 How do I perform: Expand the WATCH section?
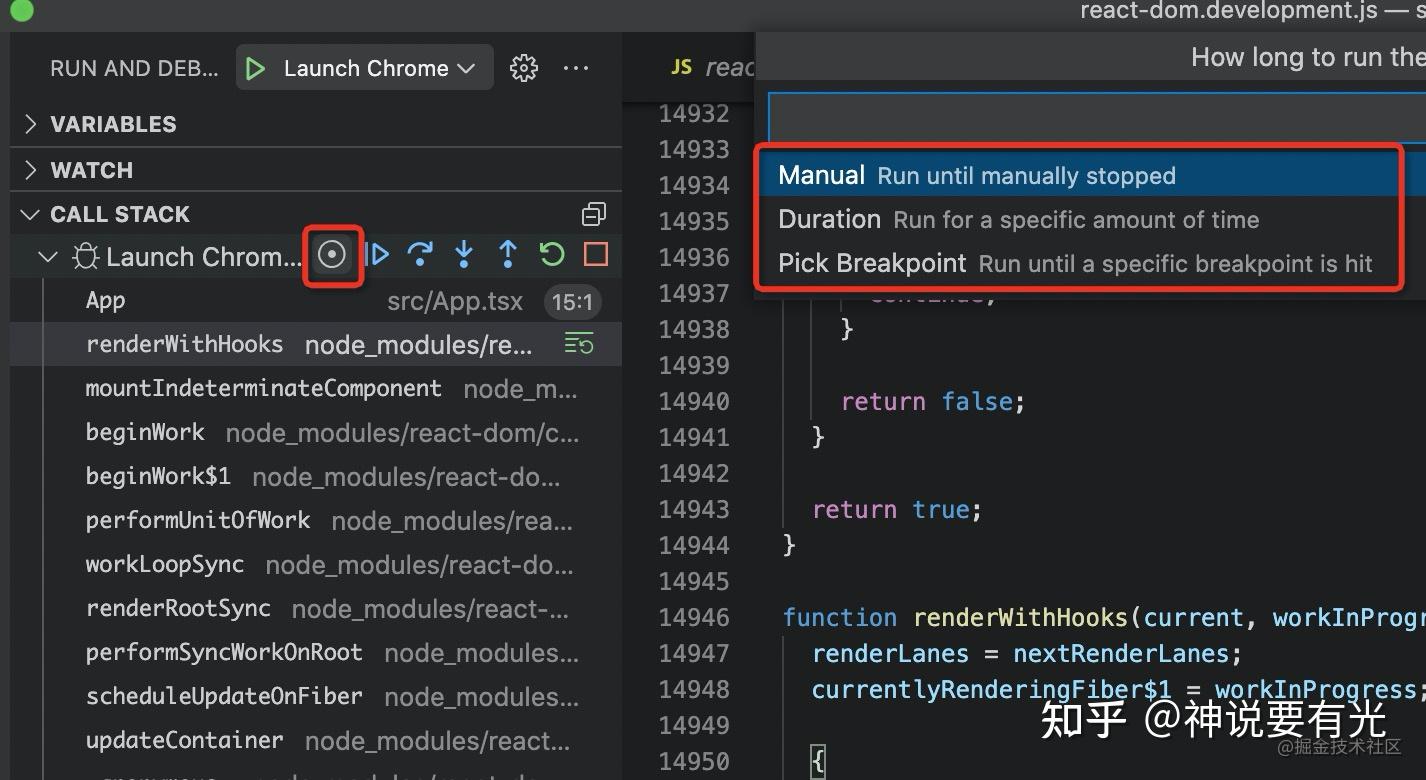[91, 169]
